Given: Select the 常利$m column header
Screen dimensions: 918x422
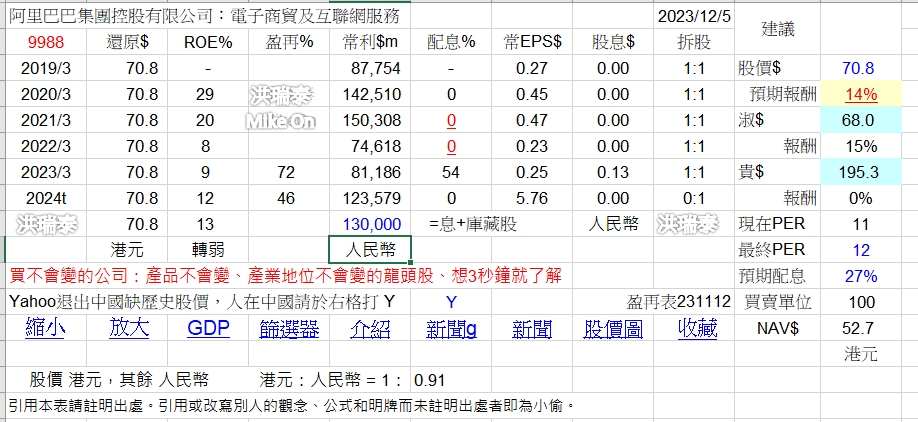Looking at the screenshot, I should click(370, 42).
